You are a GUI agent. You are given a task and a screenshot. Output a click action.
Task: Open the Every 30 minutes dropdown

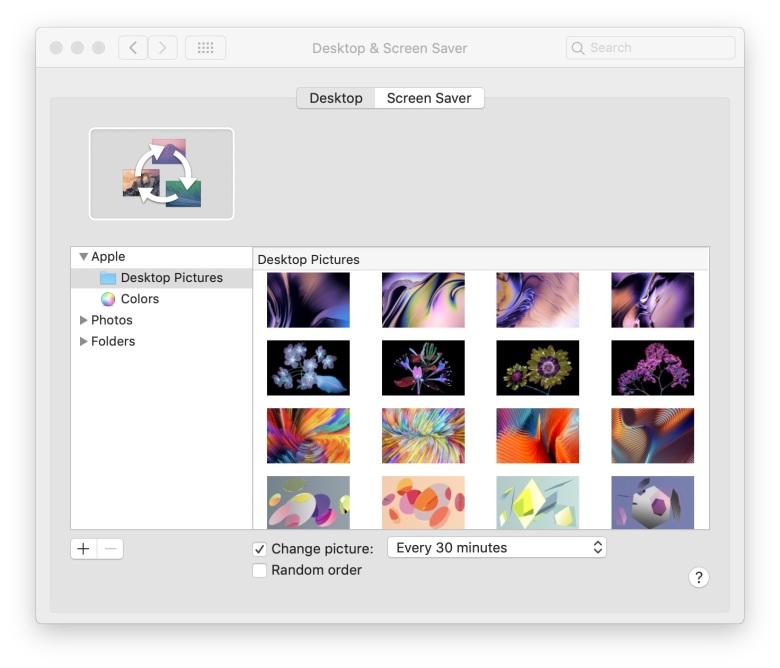(x=496, y=548)
